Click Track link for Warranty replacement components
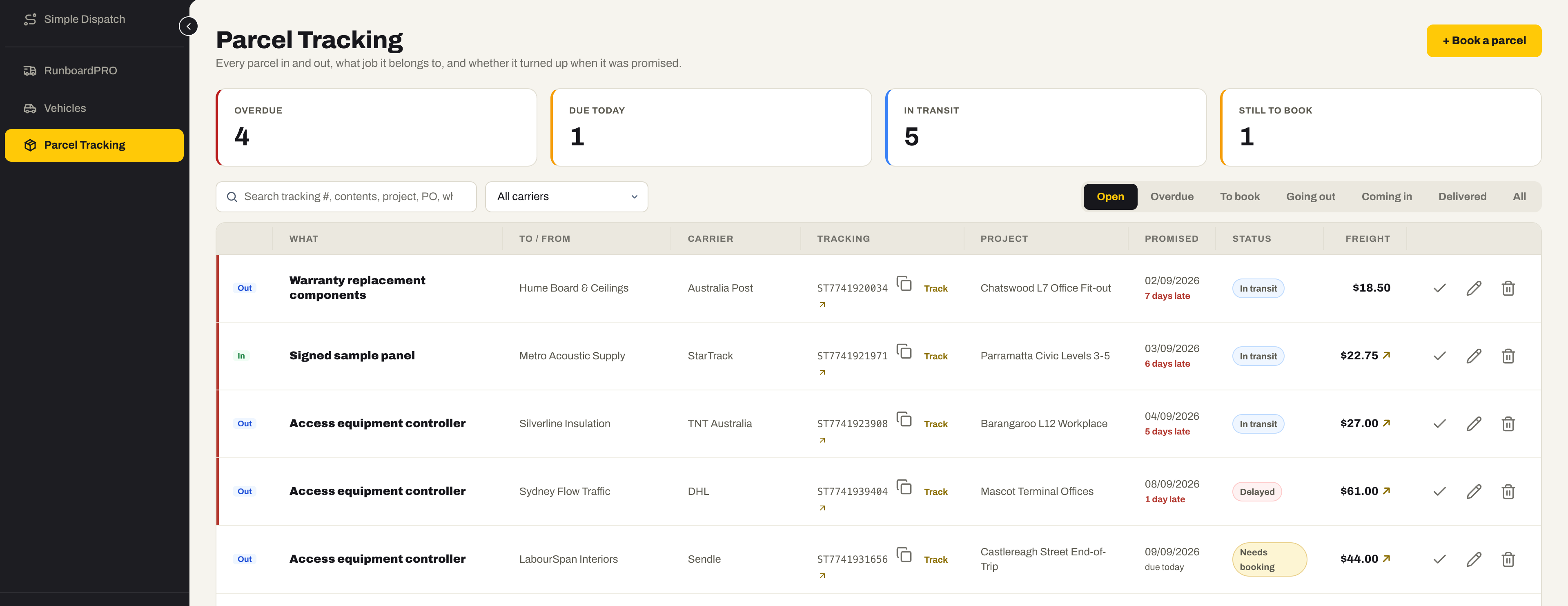This screenshot has width=1568, height=606. (935, 288)
